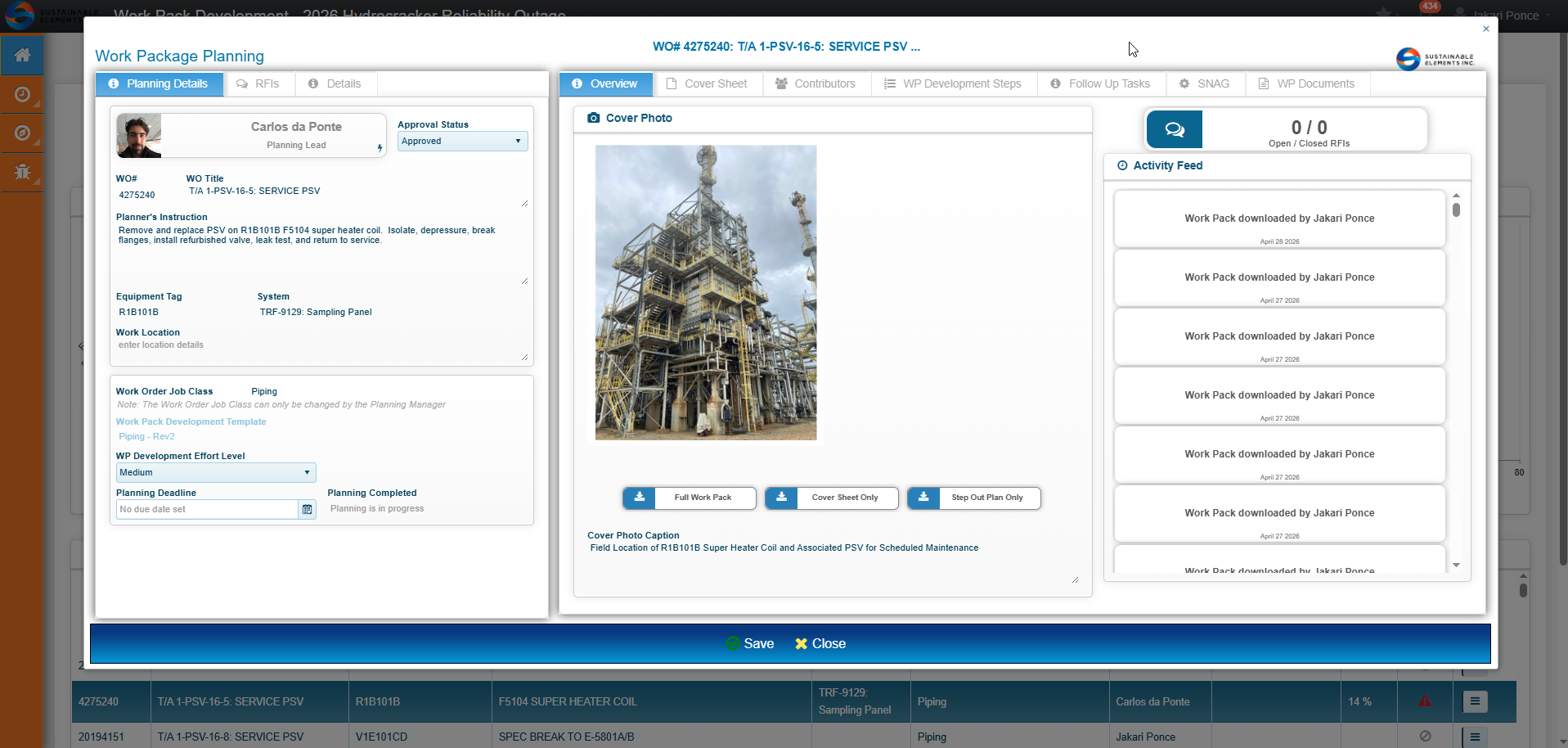Click Activity Feed scrollbar up arrow

point(1456,196)
